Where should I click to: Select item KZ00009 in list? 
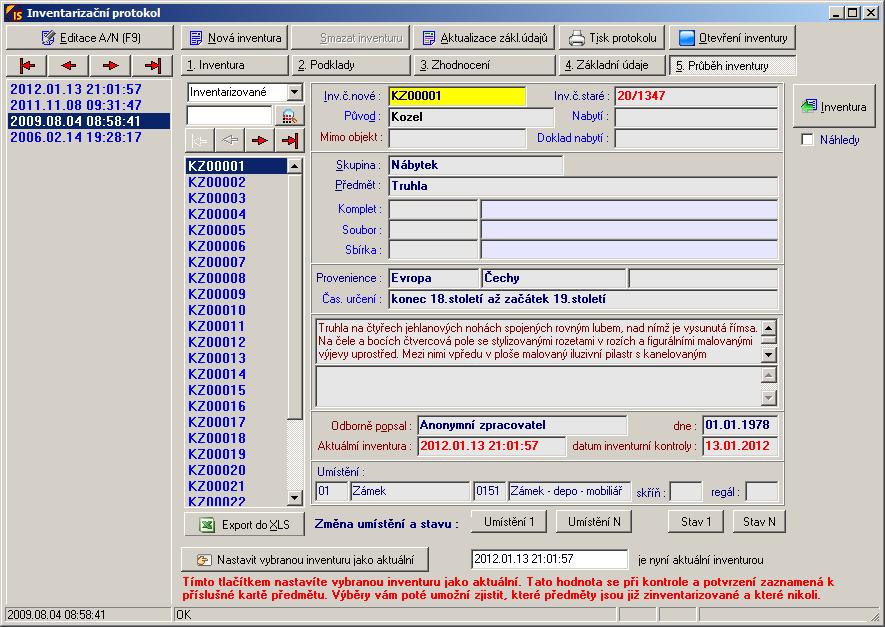point(236,294)
